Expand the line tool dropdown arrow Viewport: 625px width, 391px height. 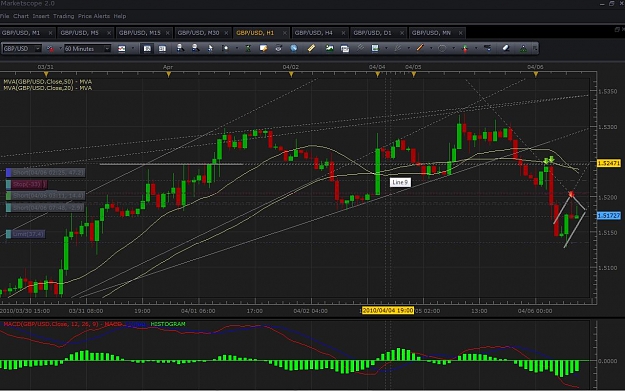pyautogui.click(x=431, y=48)
